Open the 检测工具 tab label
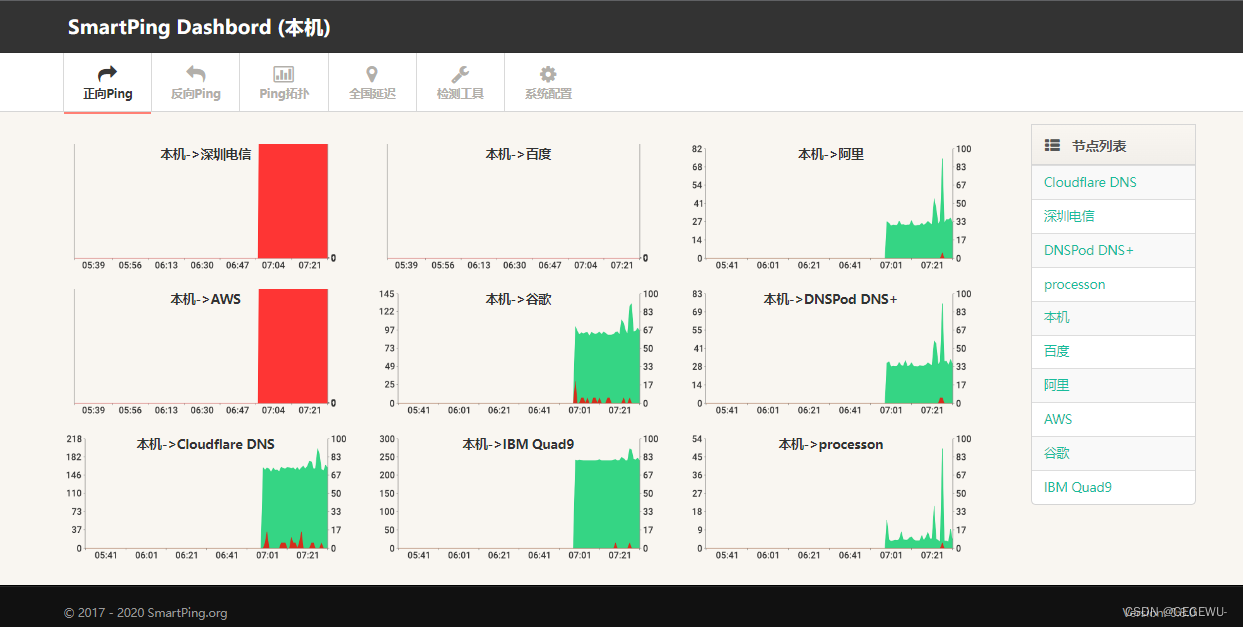The width and height of the screenshot is (1243, 627). tap(460, 94)
